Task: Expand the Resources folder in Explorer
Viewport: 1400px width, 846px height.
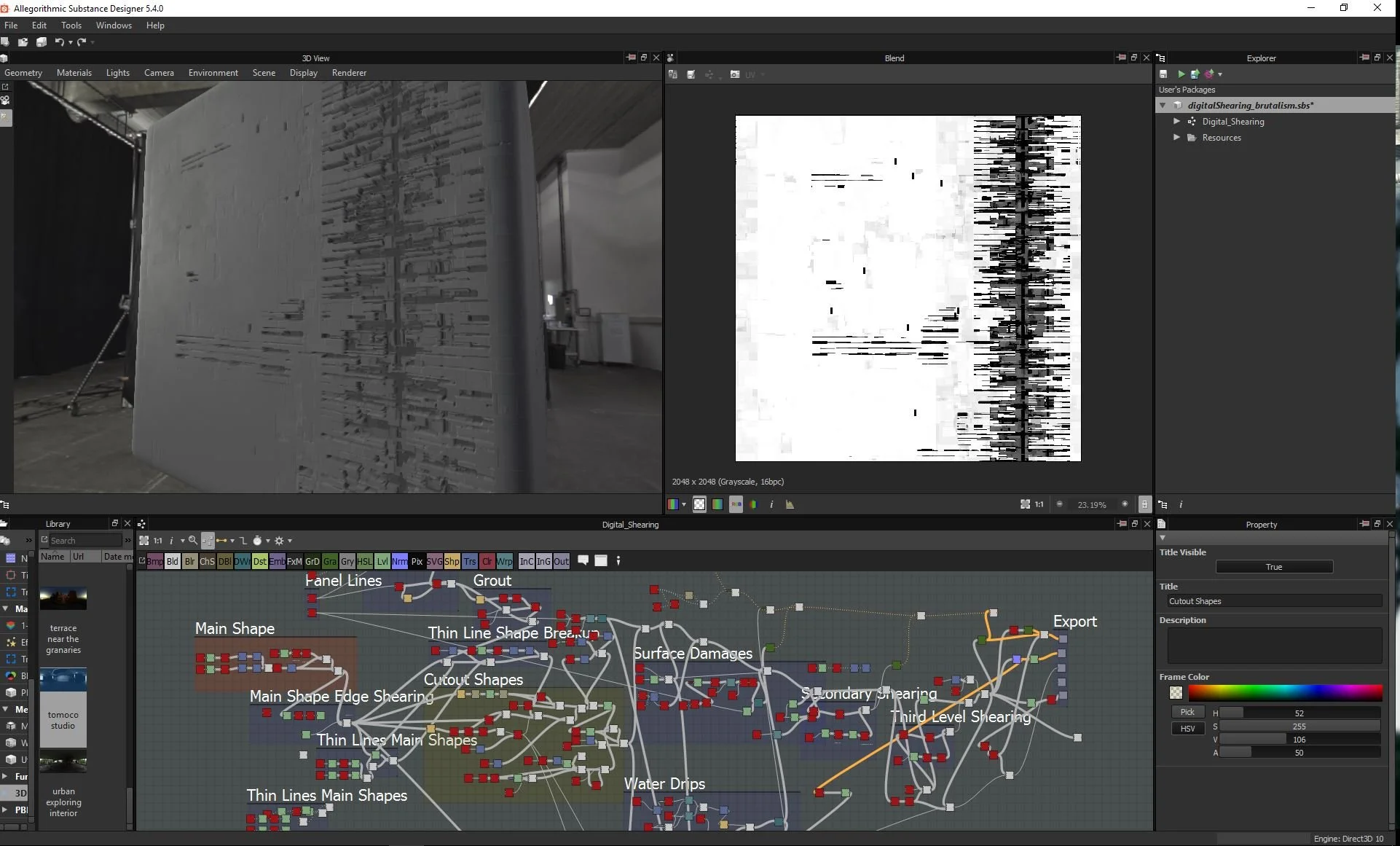Action: pos(1176,138)
